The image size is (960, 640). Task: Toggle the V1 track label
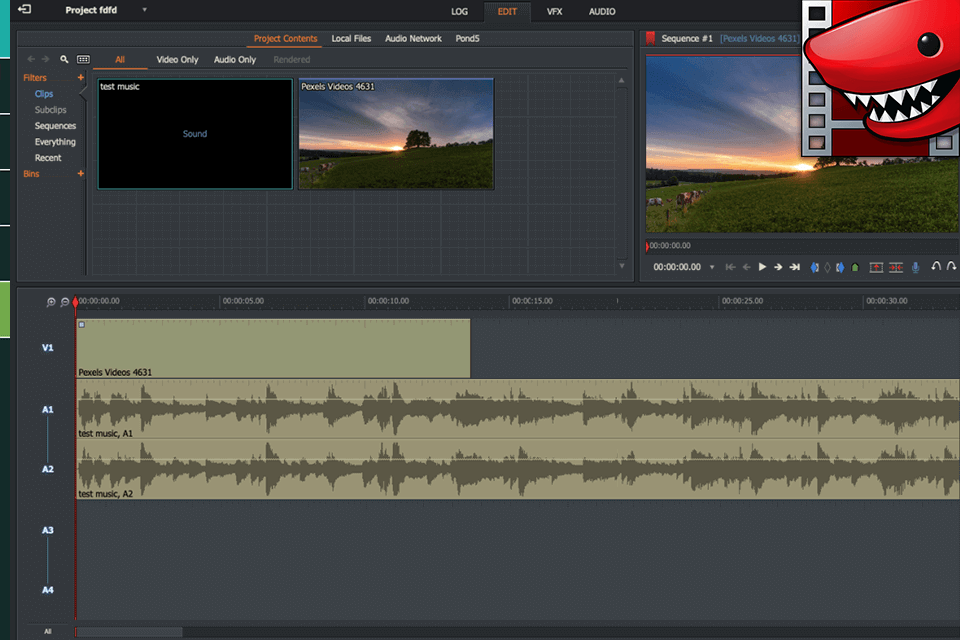pyautogui.click(x=48, y=348)
